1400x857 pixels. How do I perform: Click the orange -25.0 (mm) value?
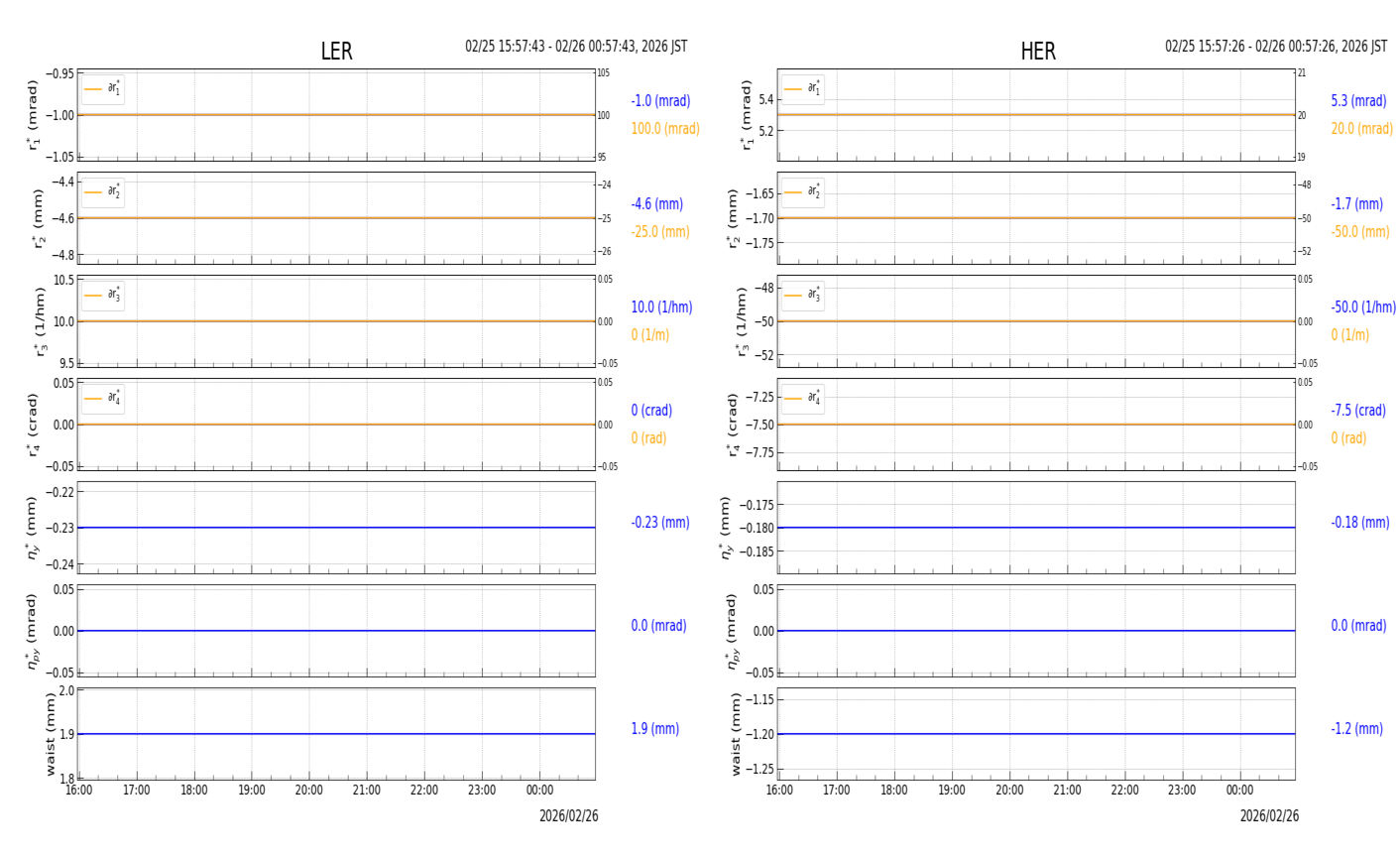tap(660, 232)
